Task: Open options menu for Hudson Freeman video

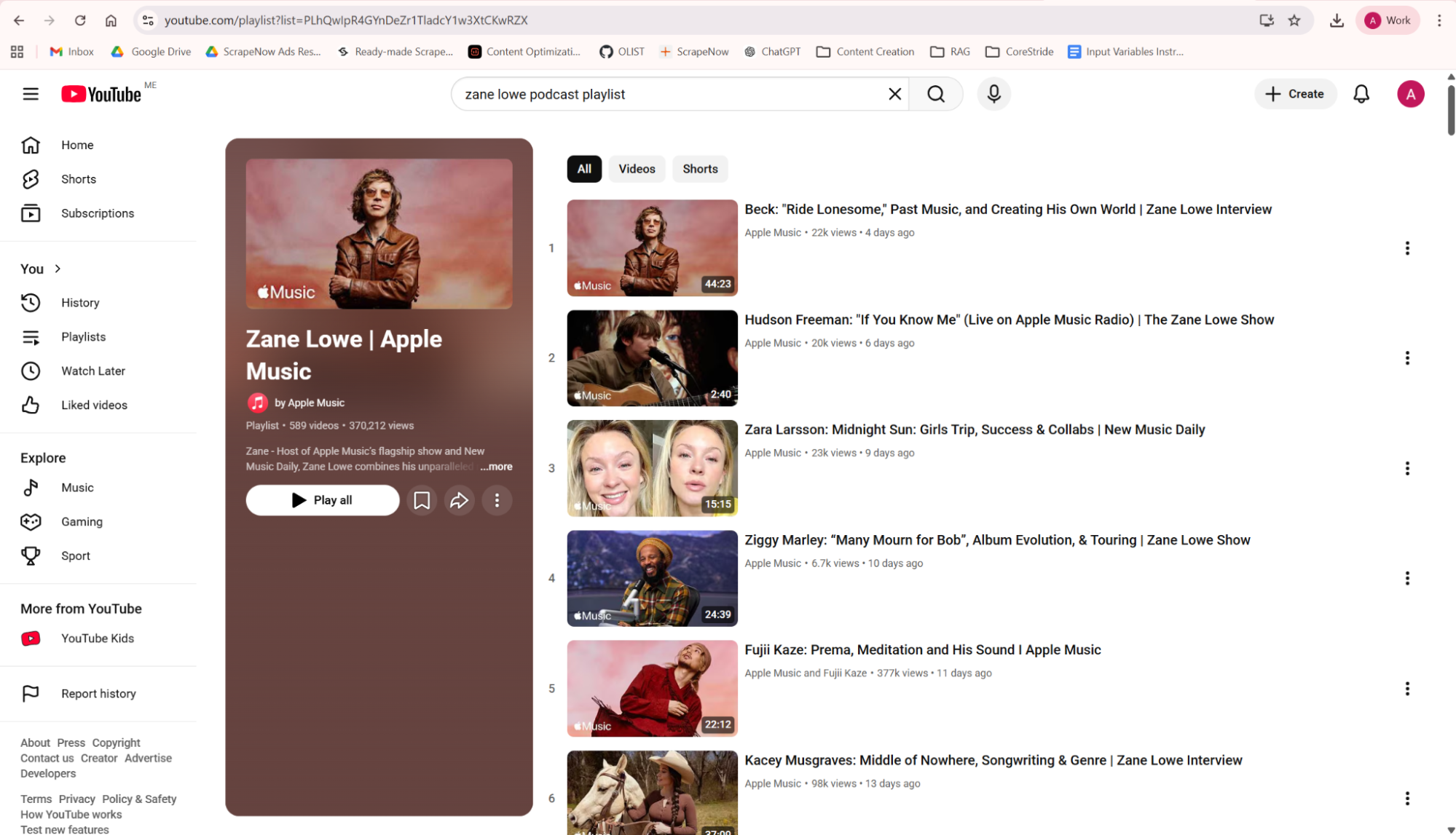Action: pos(1406,358)
